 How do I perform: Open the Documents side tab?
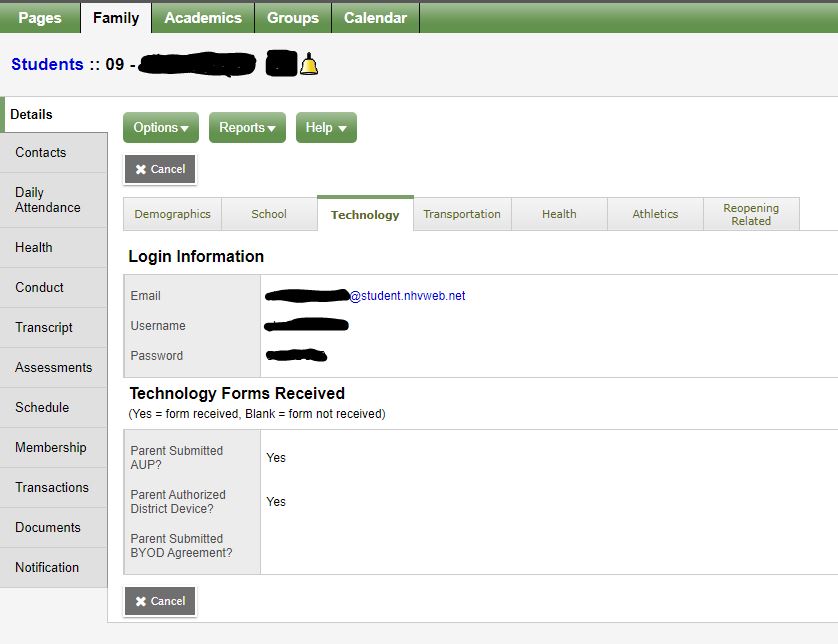[48, 528]
